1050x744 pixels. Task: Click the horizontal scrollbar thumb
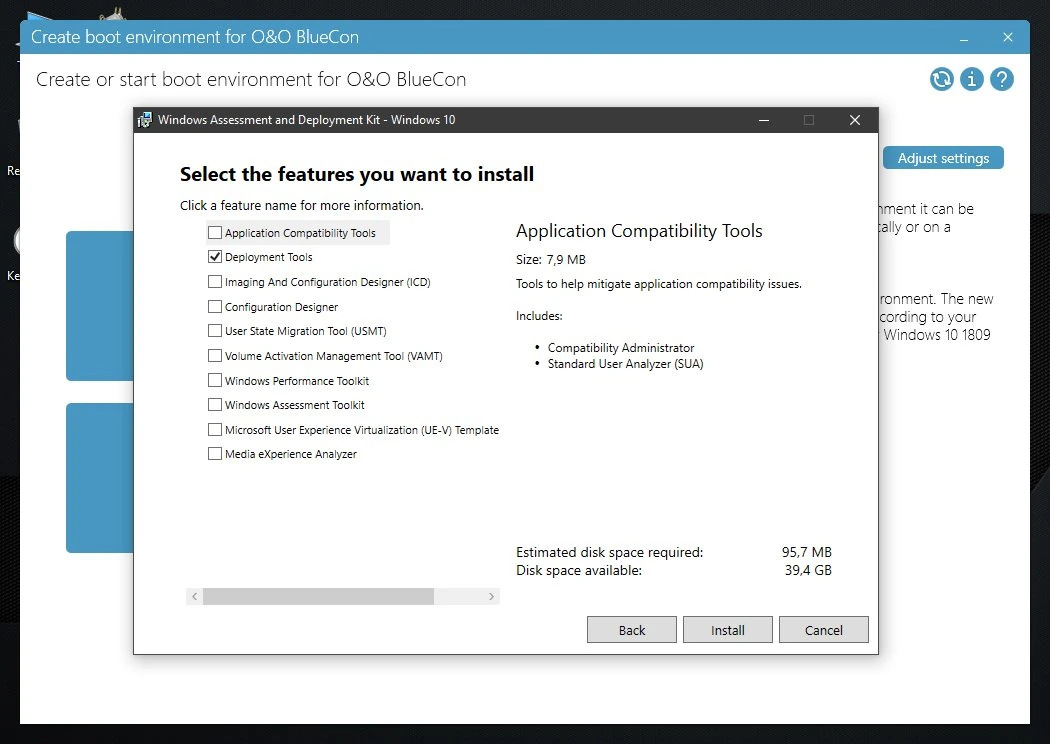click(x=318, y=596)
